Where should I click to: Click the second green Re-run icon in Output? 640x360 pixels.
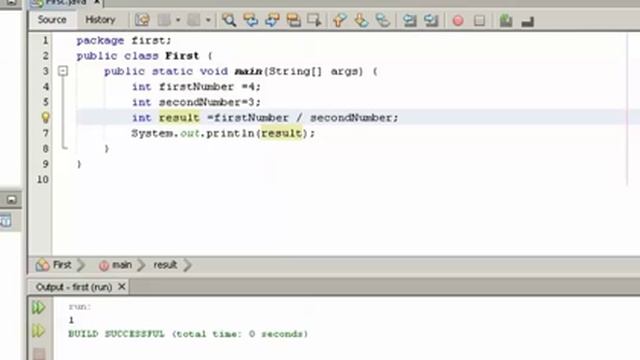pos(38,330)
